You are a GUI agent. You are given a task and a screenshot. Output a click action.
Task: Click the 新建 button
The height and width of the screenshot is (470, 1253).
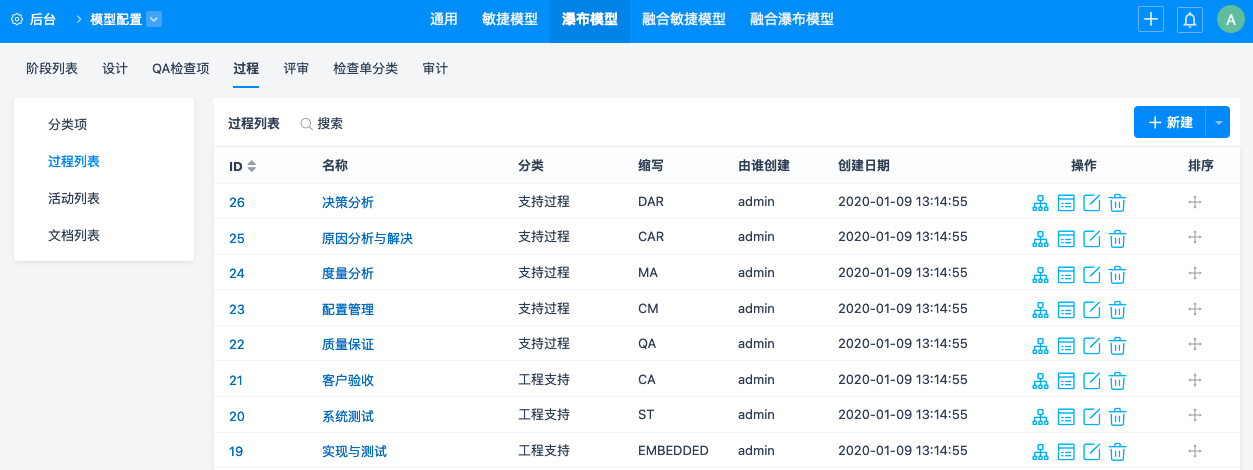tap(1170, 122)
